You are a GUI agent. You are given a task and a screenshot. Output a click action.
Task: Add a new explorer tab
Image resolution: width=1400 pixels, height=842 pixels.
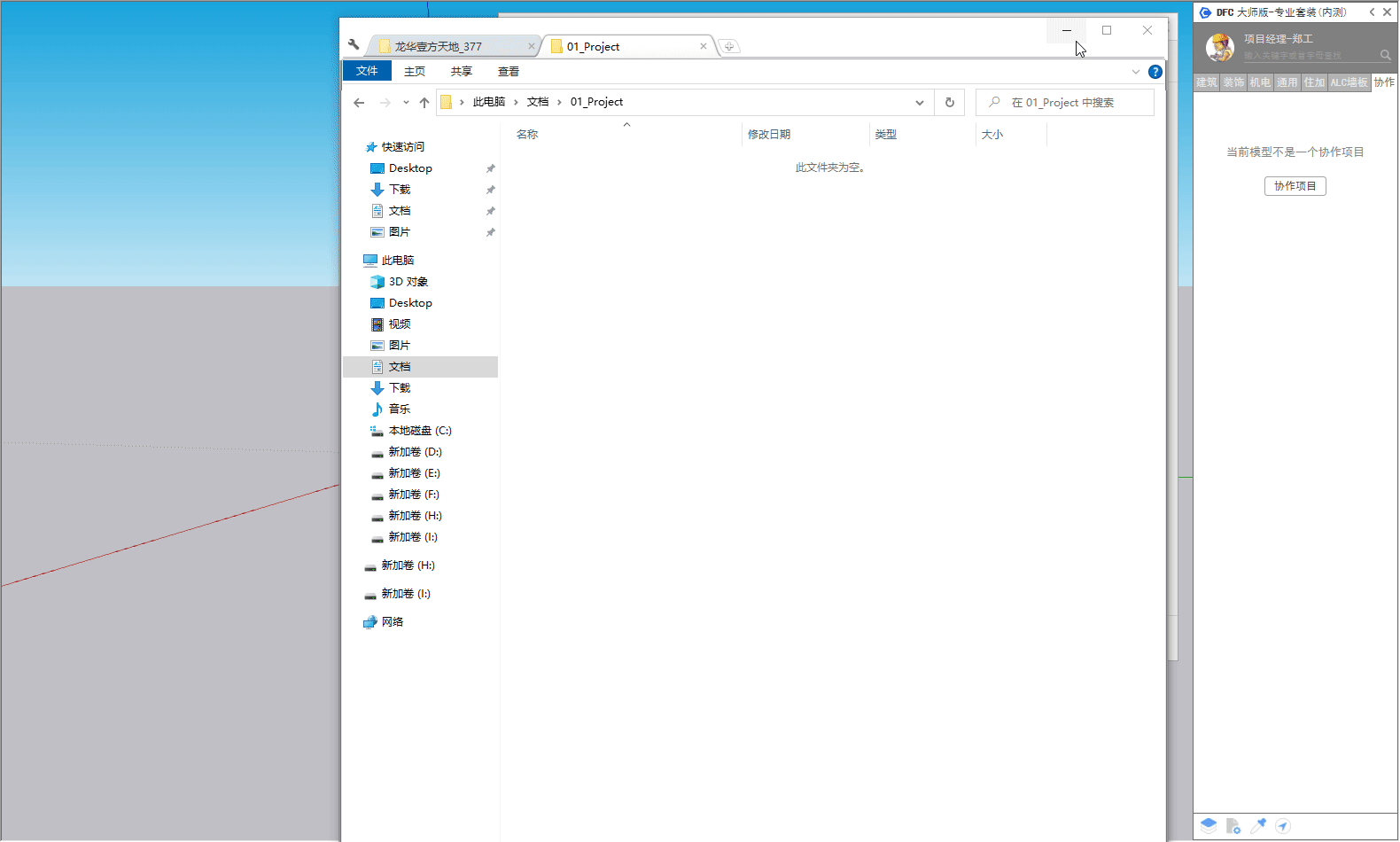[729, 46]
